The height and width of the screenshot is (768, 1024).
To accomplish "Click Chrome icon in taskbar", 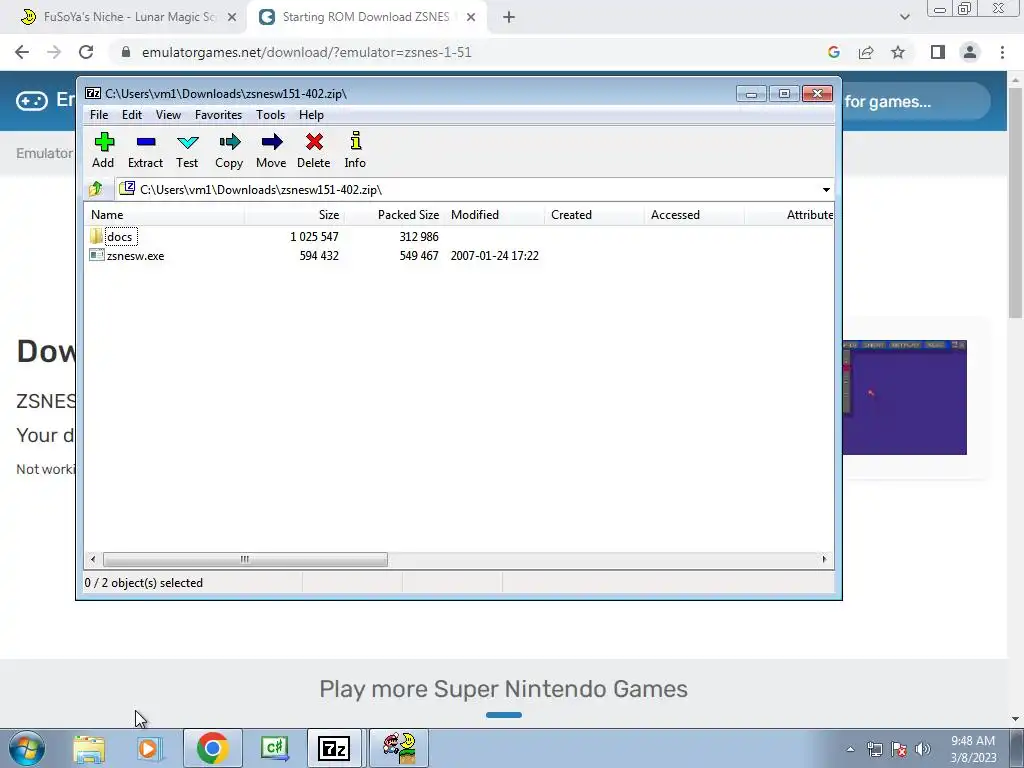I will pos(212,748).
